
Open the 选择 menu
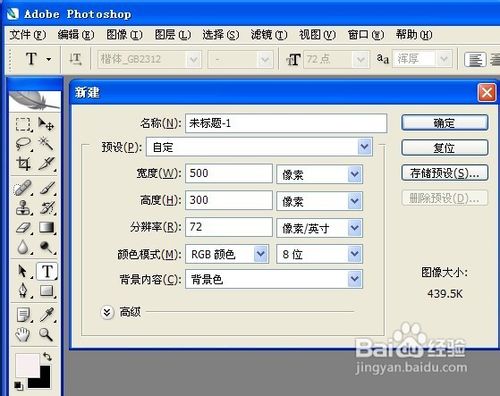pyautogui.click(x=221, y=35)
